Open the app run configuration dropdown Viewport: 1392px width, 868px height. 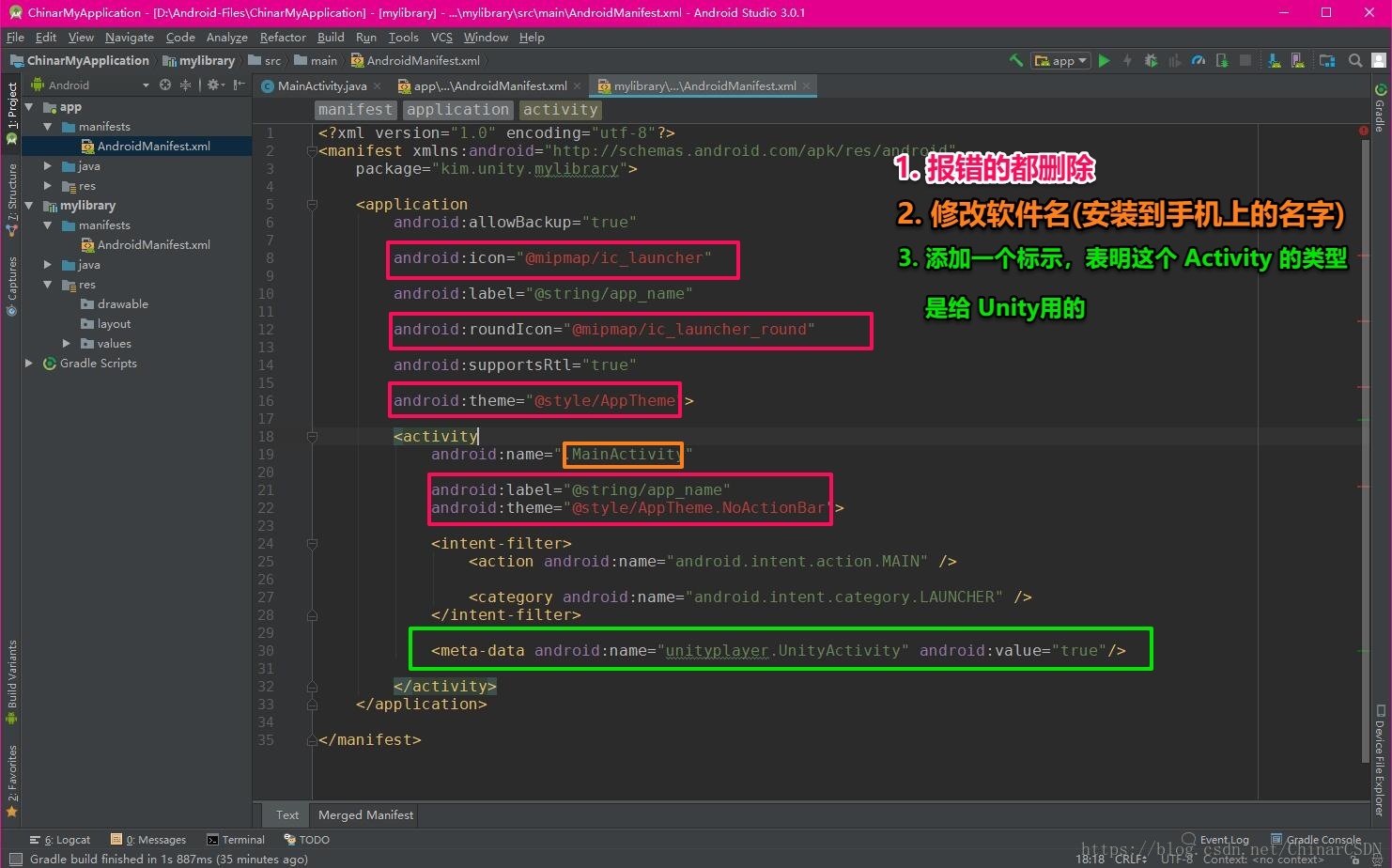[x=1060, y=60]
